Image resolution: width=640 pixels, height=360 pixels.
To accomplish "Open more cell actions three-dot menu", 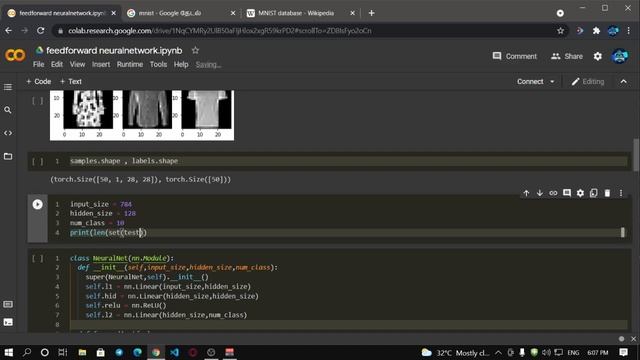I will (x=621, y=193).
